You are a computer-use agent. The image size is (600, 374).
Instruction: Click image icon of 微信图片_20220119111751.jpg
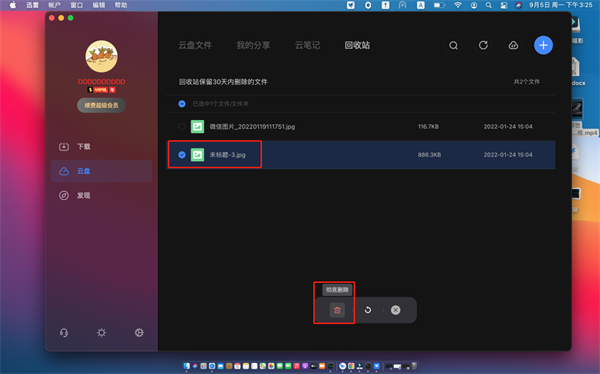click(197, 126)
